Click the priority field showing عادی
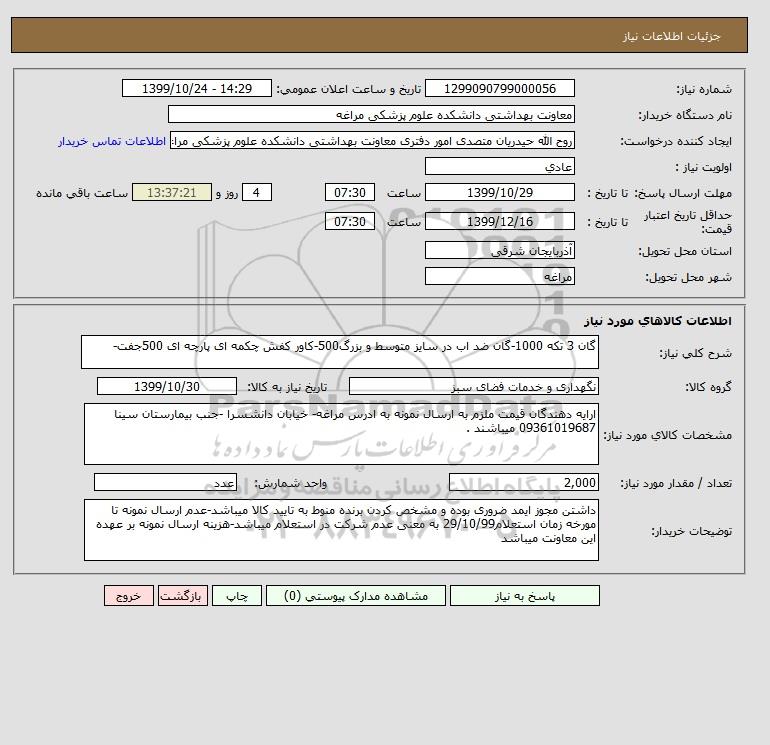Viewport: 770px width, 745px height. [499, 166]
